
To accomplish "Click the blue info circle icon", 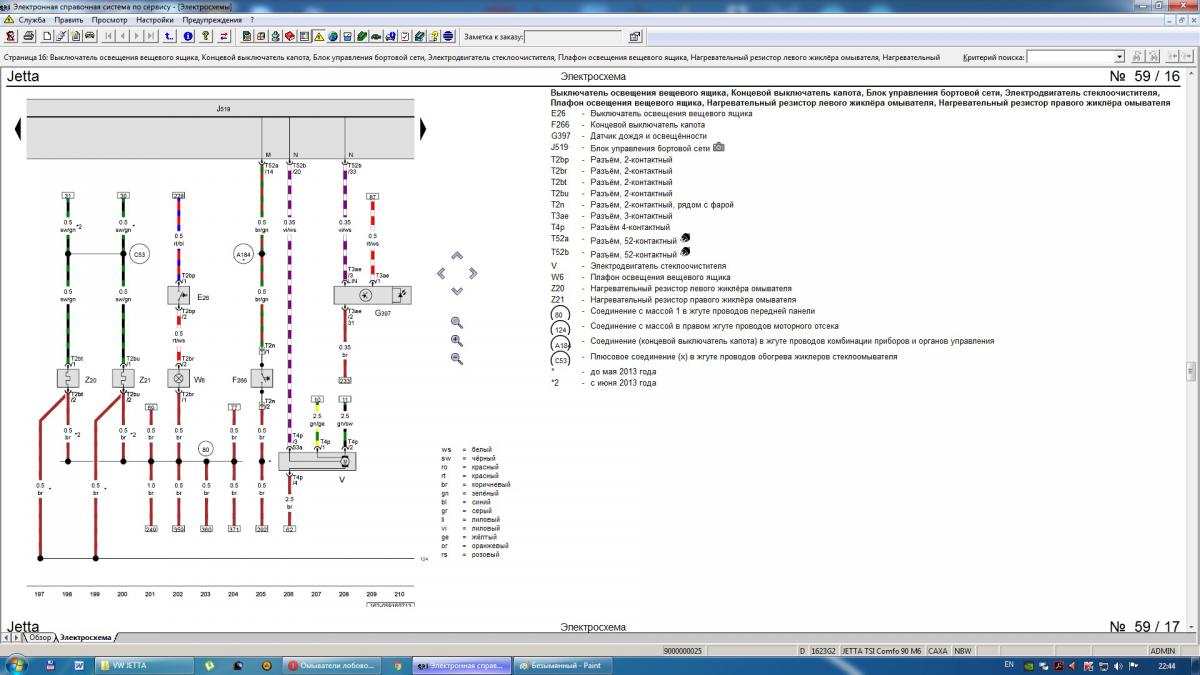I will point(188,37).
